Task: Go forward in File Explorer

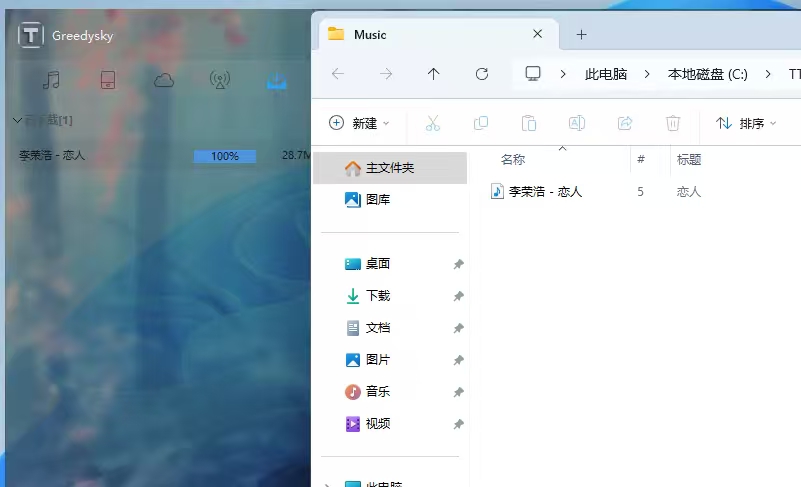Action: 386,74
